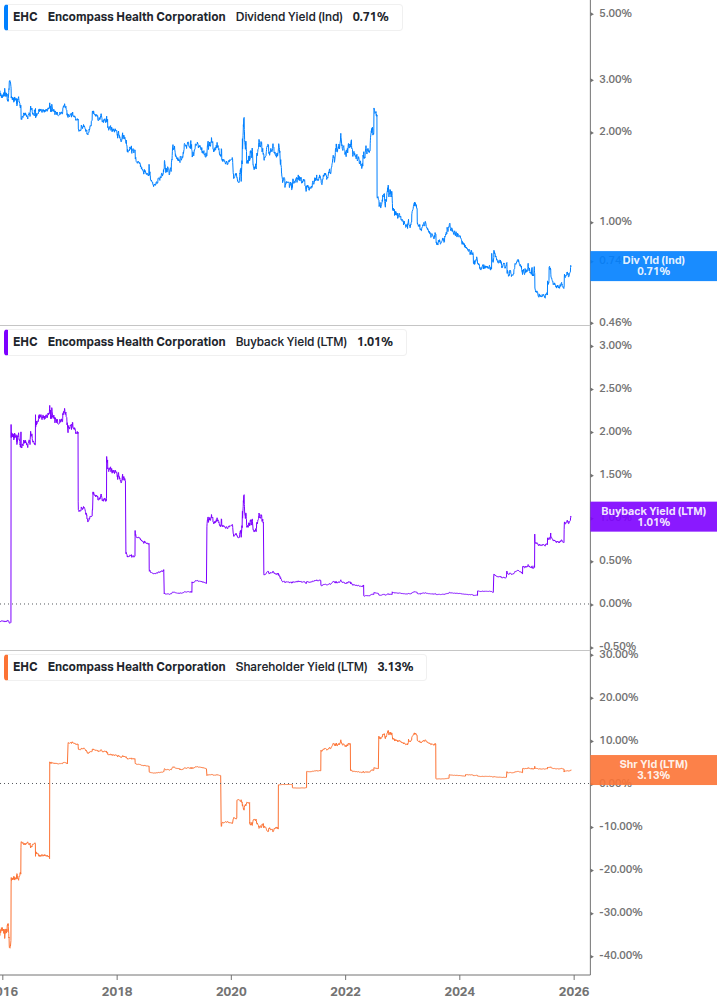Click the 0.71% value in the Dividend Yield legend
This screenshot has height=1005, width=717.
tap(370, 17)
